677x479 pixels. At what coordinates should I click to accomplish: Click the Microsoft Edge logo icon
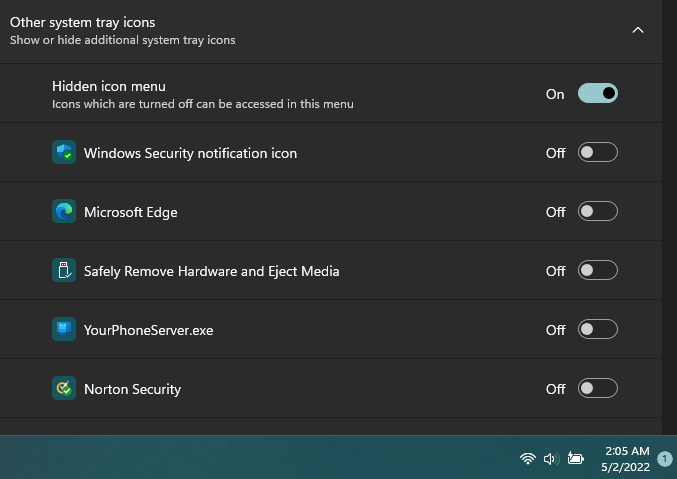pyautogui.click(x=64, y=212)
